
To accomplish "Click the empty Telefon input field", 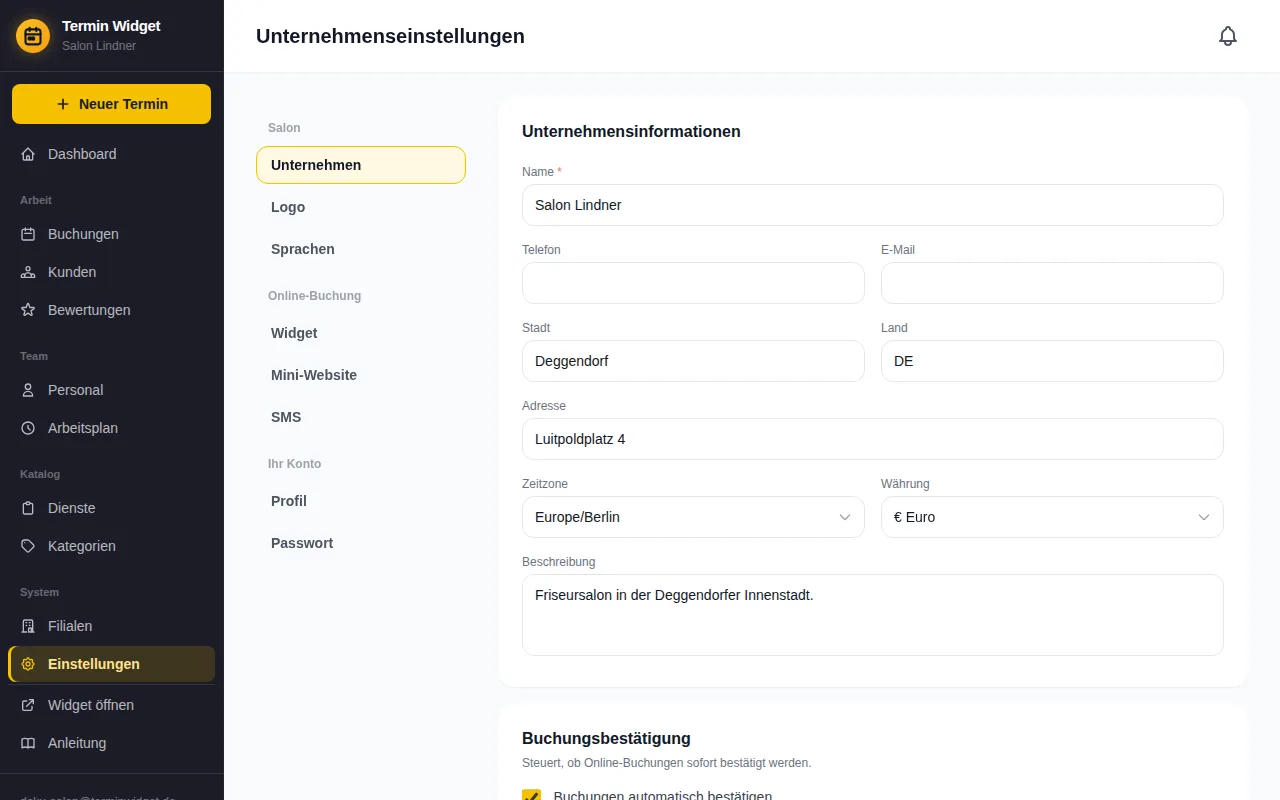I will [693, 283].
